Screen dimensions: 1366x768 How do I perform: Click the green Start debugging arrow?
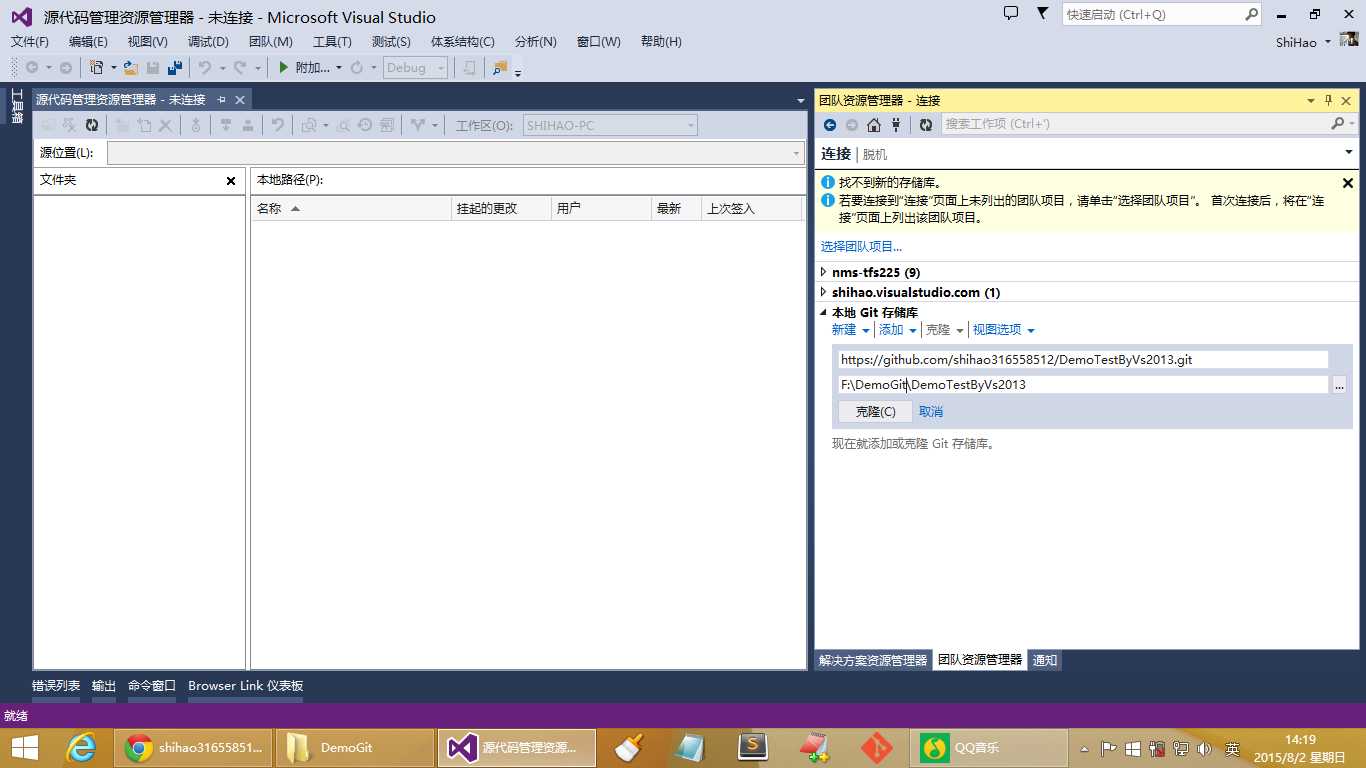click(284, 68)
